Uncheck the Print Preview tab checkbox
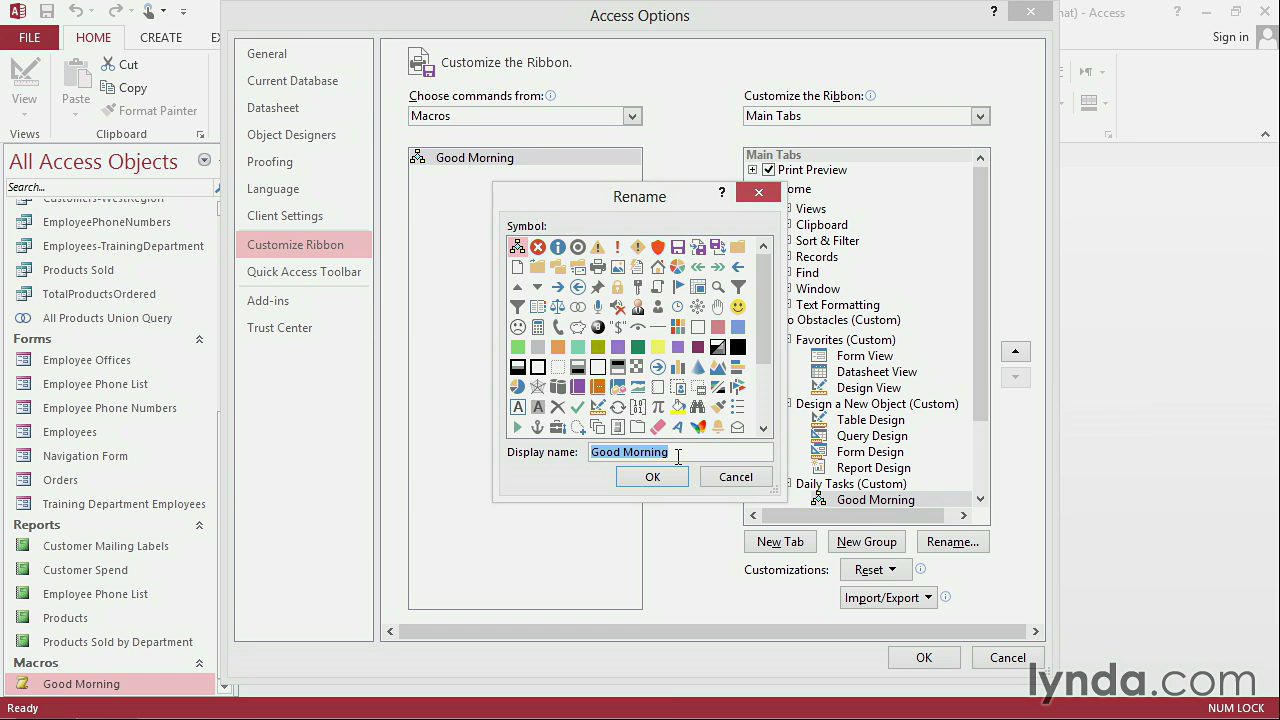 tap(769, 170)
